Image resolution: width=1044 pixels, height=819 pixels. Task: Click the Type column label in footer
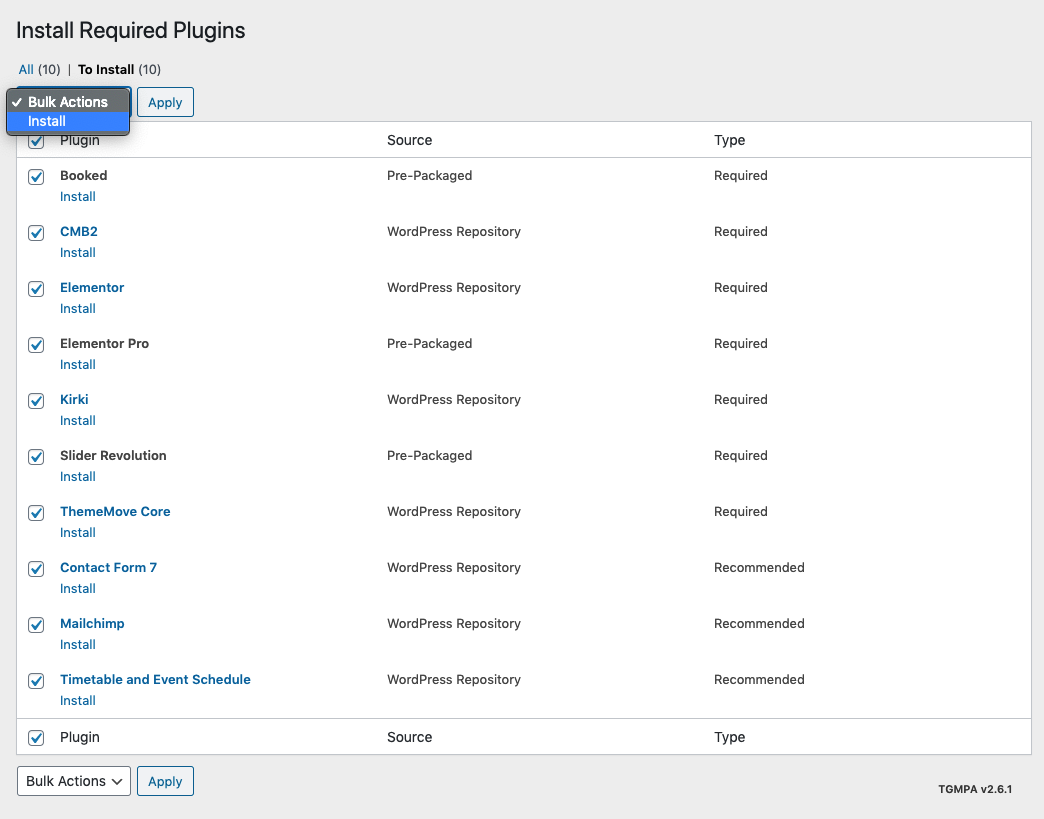(x=729, y=736)
